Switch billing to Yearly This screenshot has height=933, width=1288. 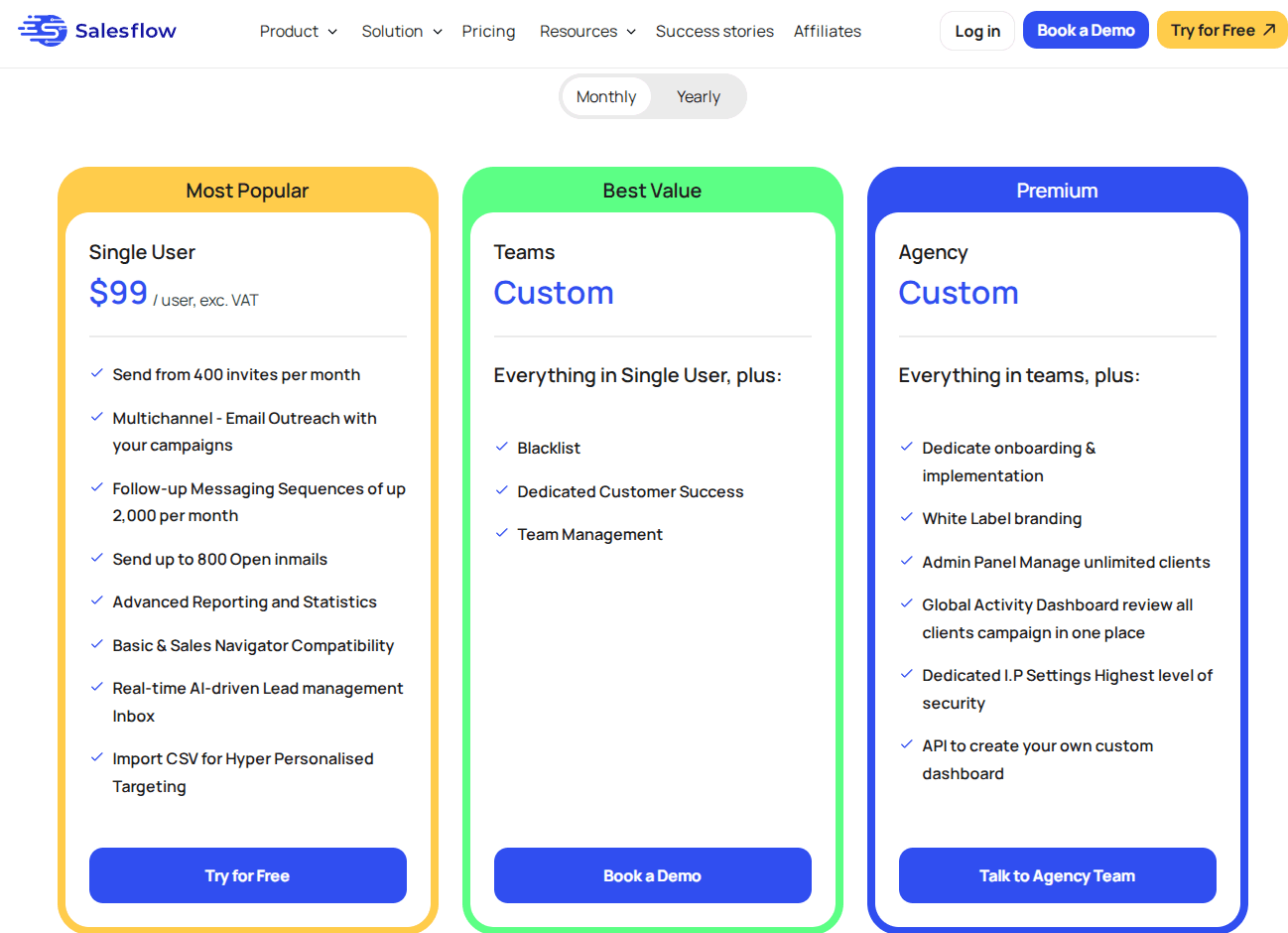click(698, 97)
